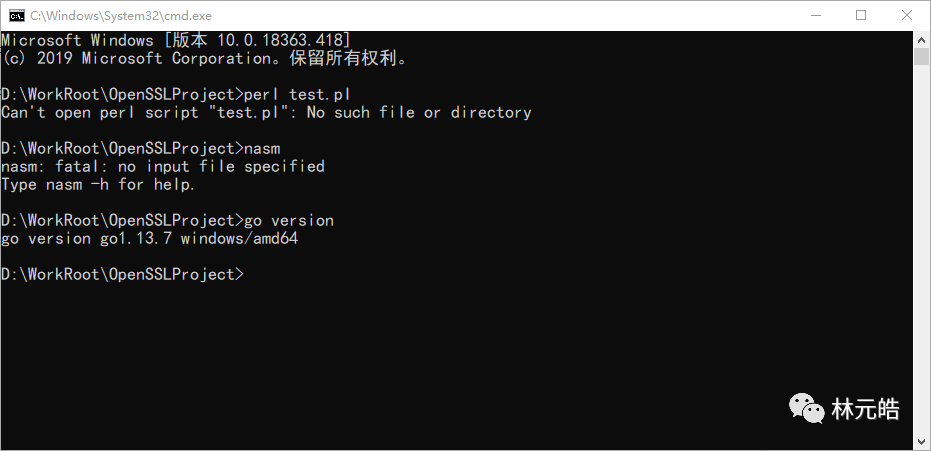
Task: Maximize the command prompt window
Action: tap(861, 15)
